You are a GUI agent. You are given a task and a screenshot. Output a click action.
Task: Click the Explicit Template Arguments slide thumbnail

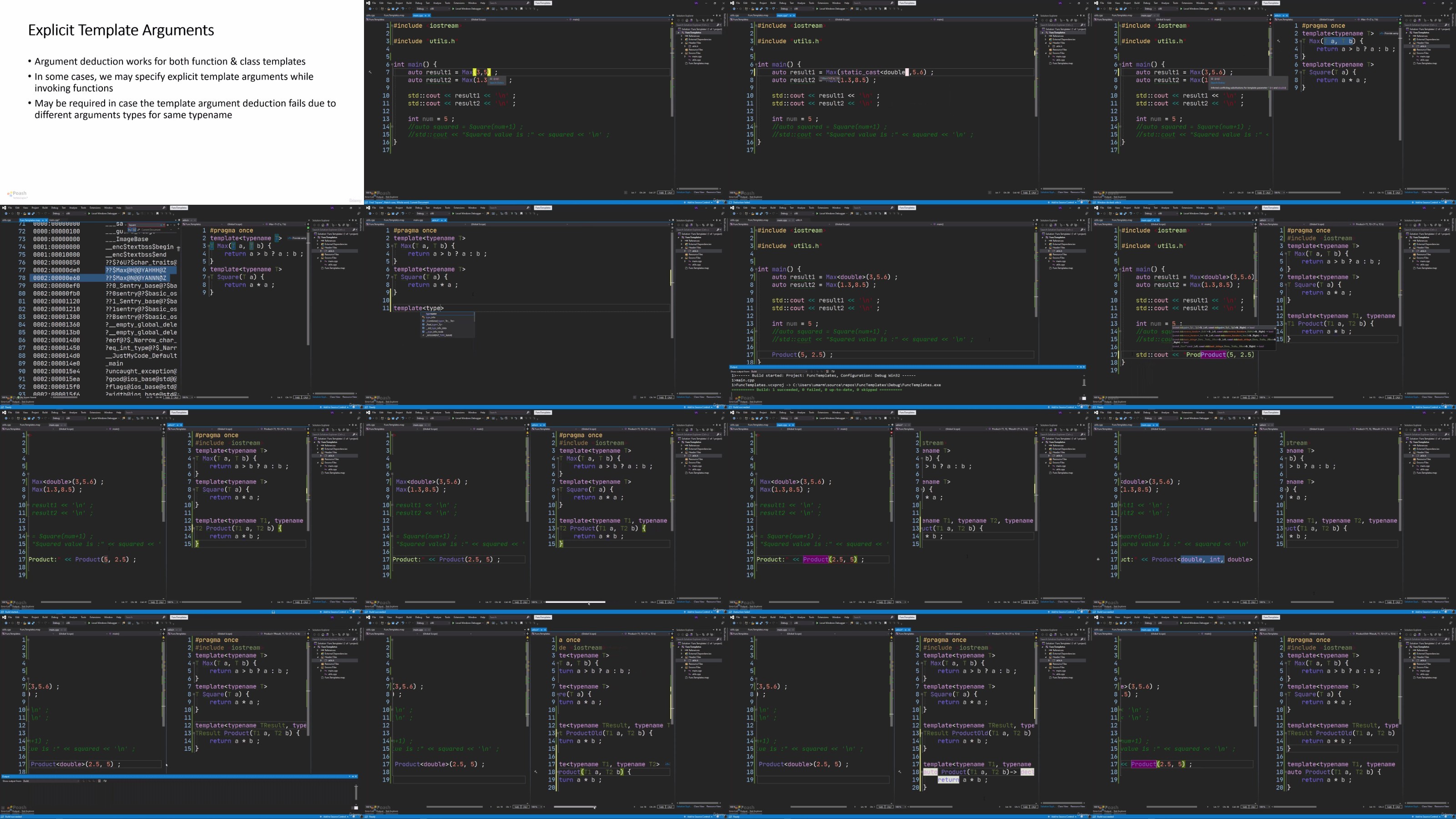point(182,102)
